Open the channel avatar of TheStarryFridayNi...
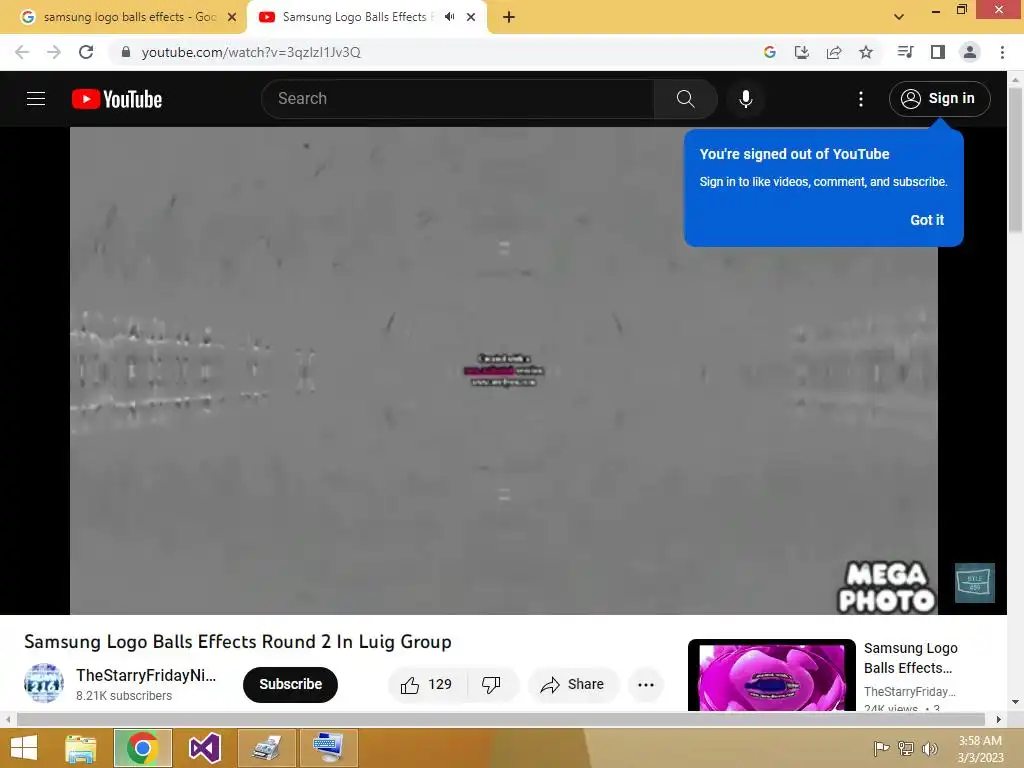1024x768 pixels. [44, 683]
